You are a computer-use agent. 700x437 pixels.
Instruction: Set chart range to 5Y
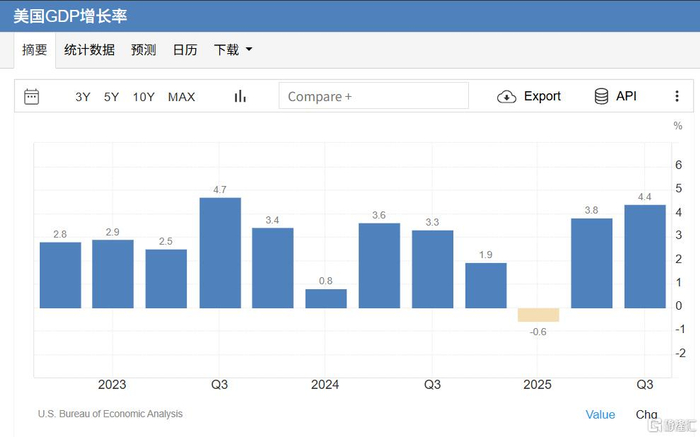click(111, 97)
